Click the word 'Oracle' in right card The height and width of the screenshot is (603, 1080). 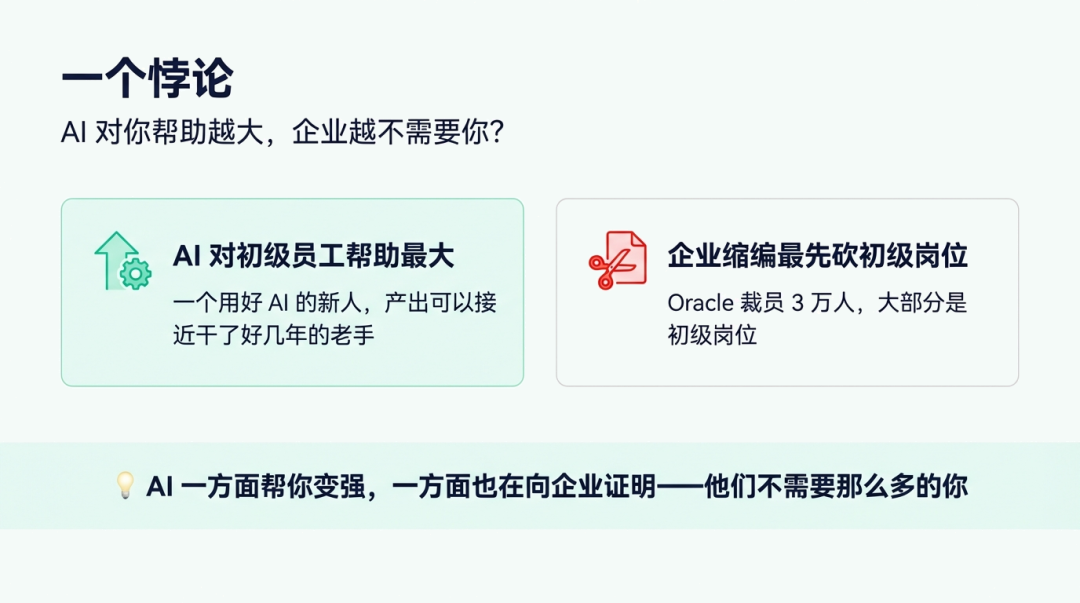click(700, 303)
